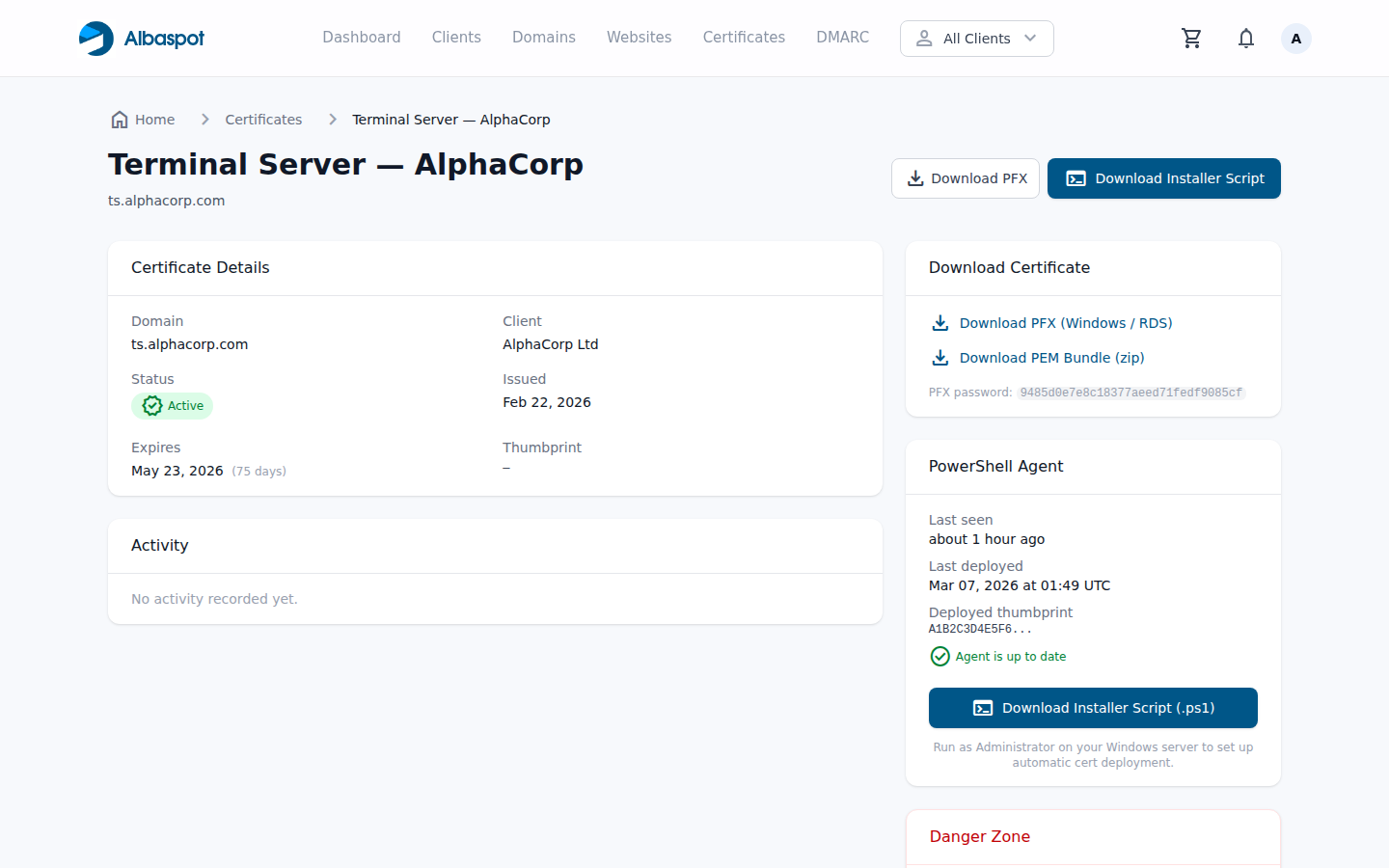Open the shopping cart

(x=1191, y=39)
